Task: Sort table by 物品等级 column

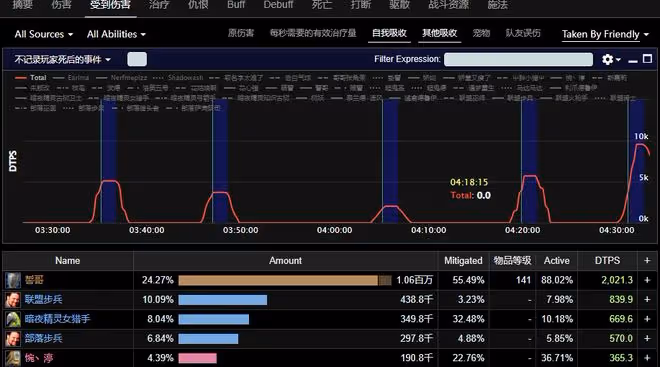Action: coord(512,261)
